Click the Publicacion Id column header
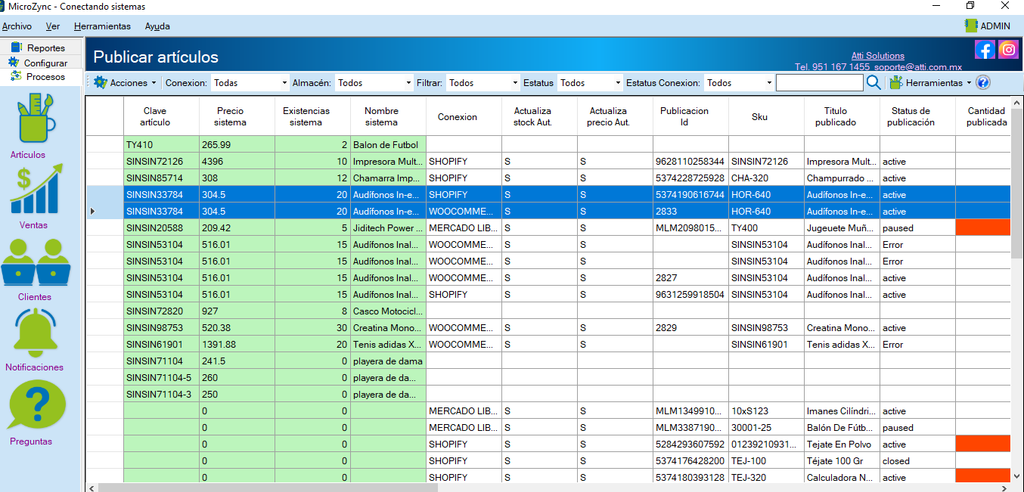This screenshot has height=492, width=1024. [x=690, y=116]
